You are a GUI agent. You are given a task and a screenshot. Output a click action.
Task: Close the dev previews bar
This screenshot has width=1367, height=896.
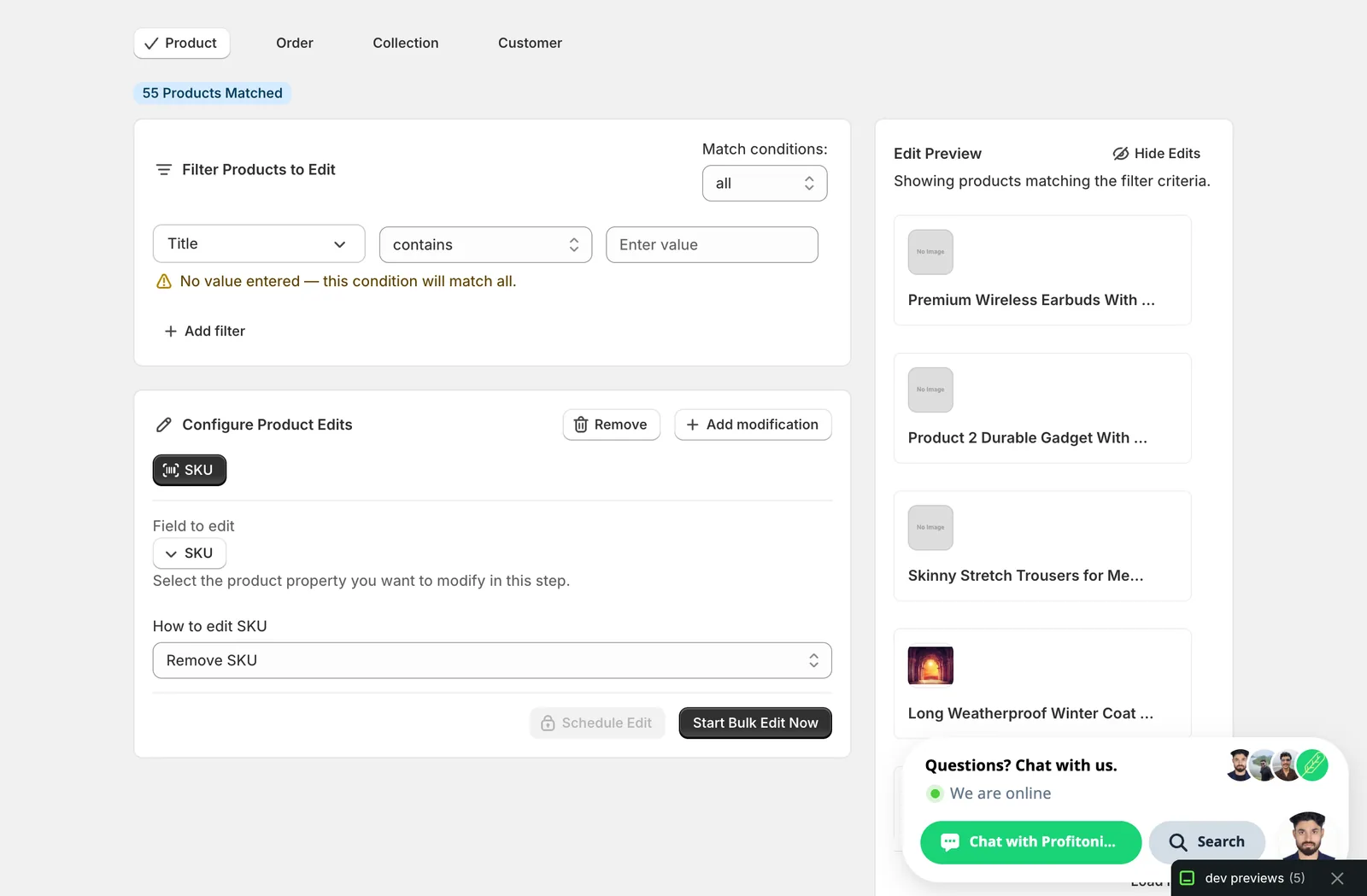(x=1338, y=879)
